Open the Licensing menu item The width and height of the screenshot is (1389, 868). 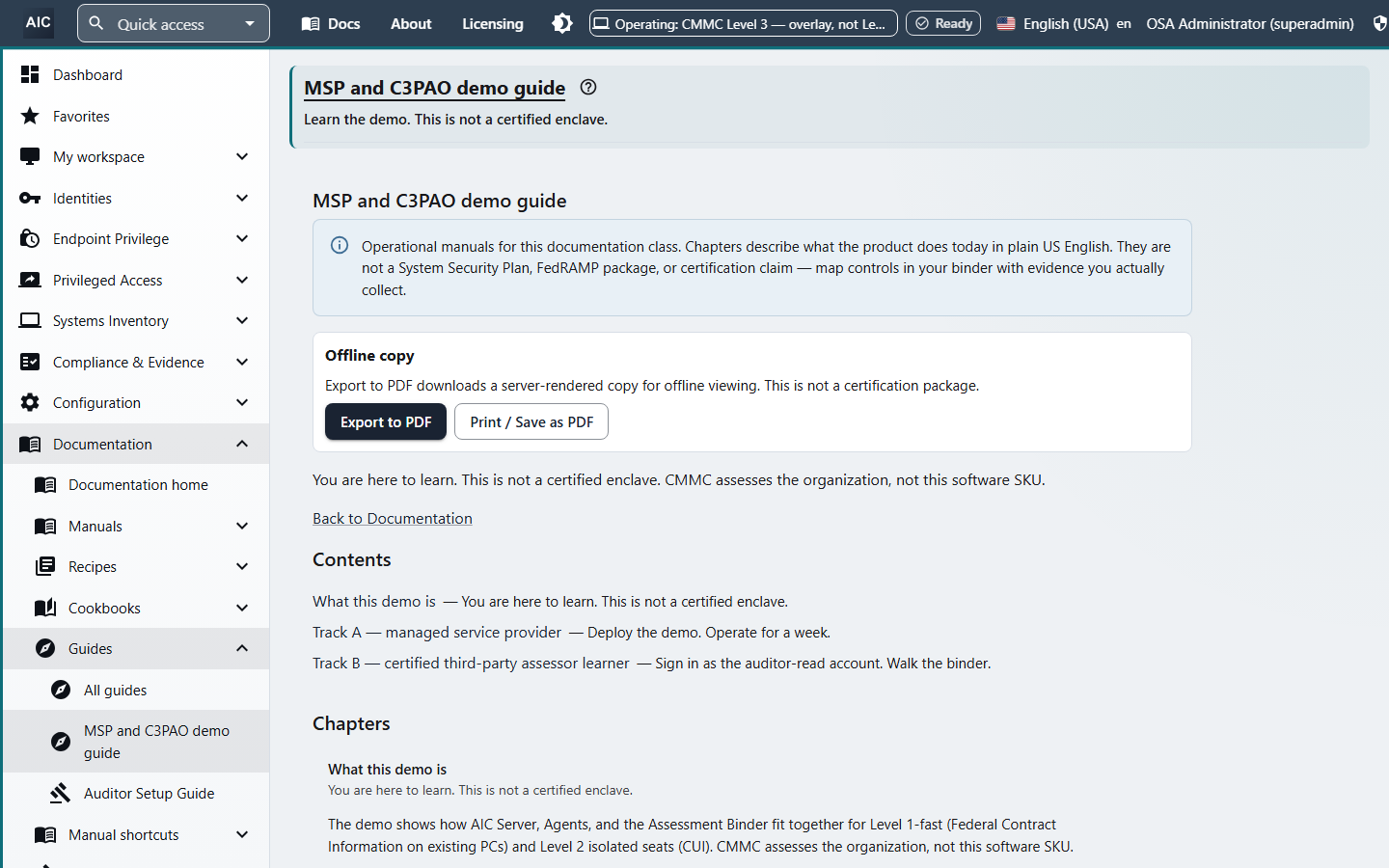point(492,23)
